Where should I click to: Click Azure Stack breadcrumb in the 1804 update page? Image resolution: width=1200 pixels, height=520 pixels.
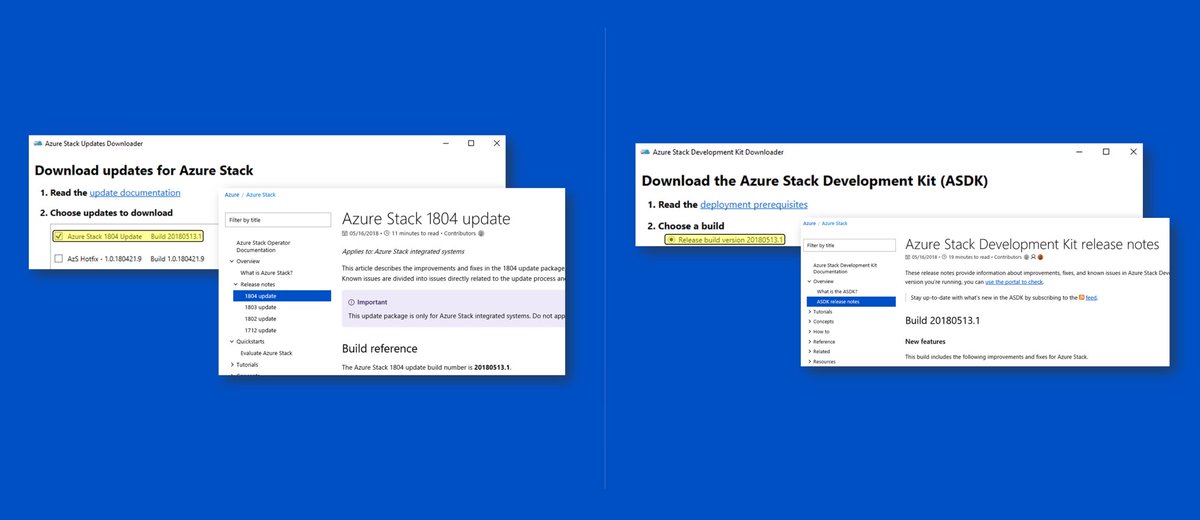261,195
